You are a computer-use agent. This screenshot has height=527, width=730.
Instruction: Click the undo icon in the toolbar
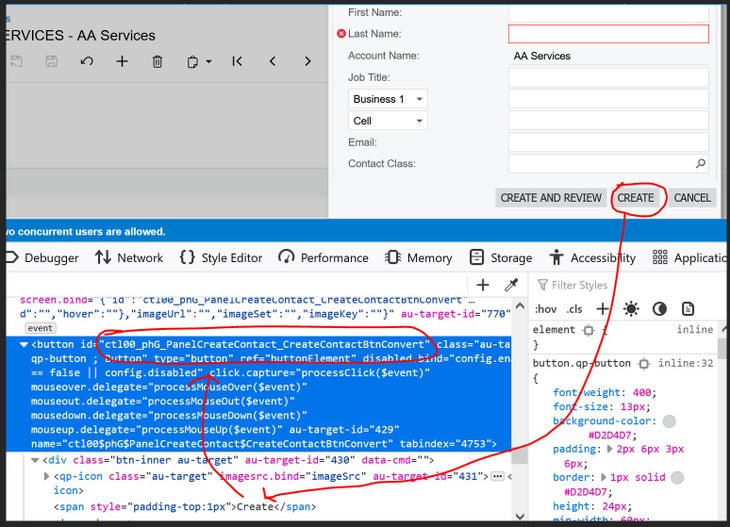click(x=87, y=61)
